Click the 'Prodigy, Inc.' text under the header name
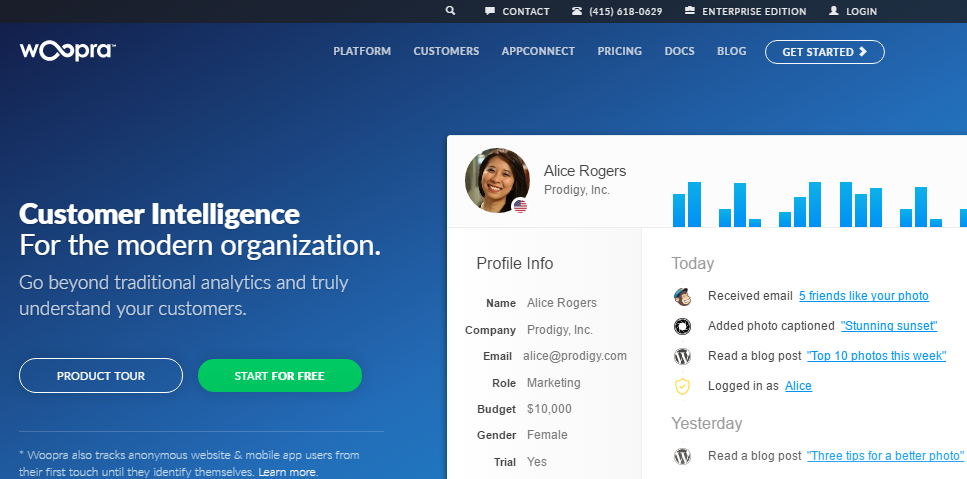The image size is (967, 479). (577, 190)
